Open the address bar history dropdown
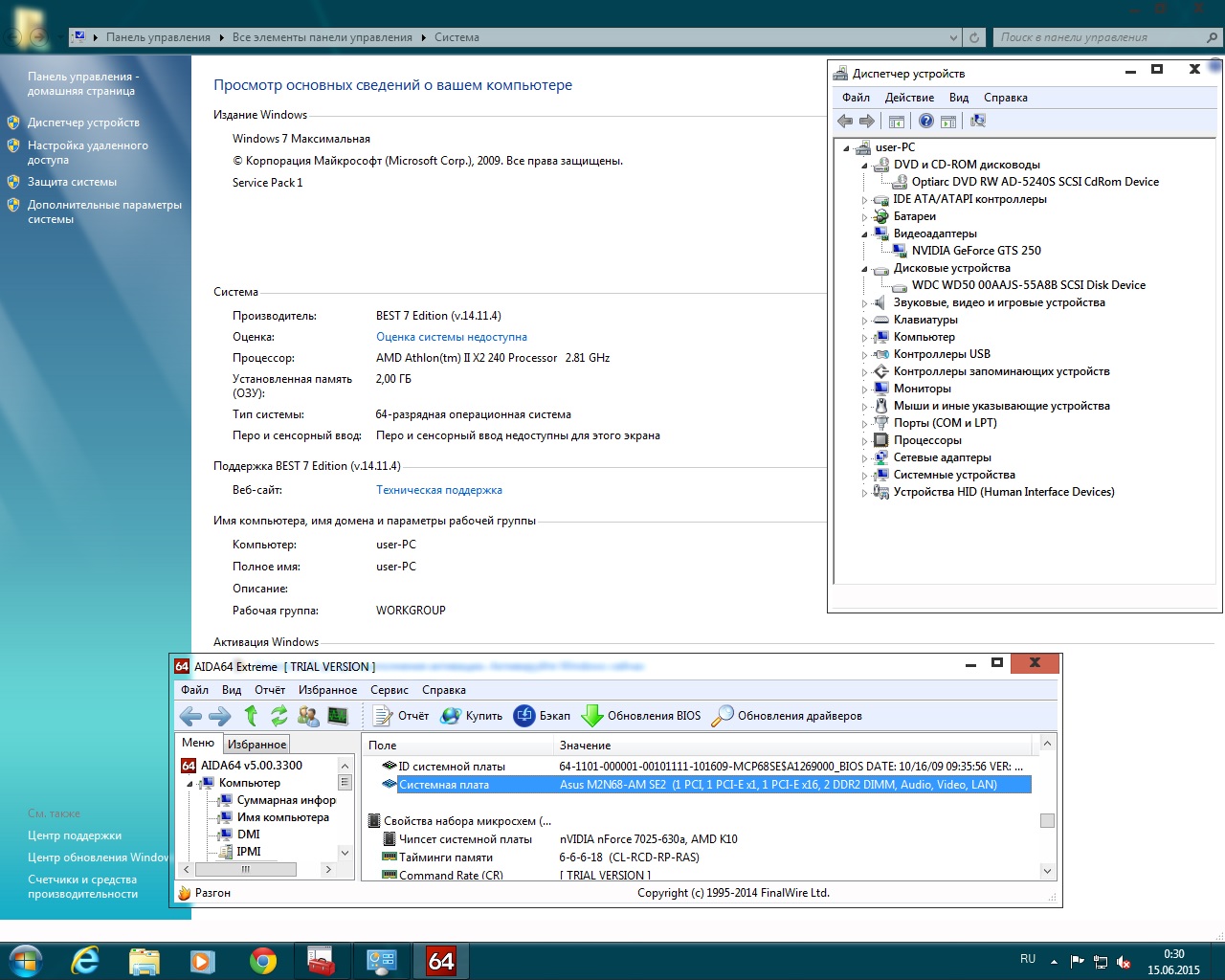1225x980 pixels. tap(953, 38)
